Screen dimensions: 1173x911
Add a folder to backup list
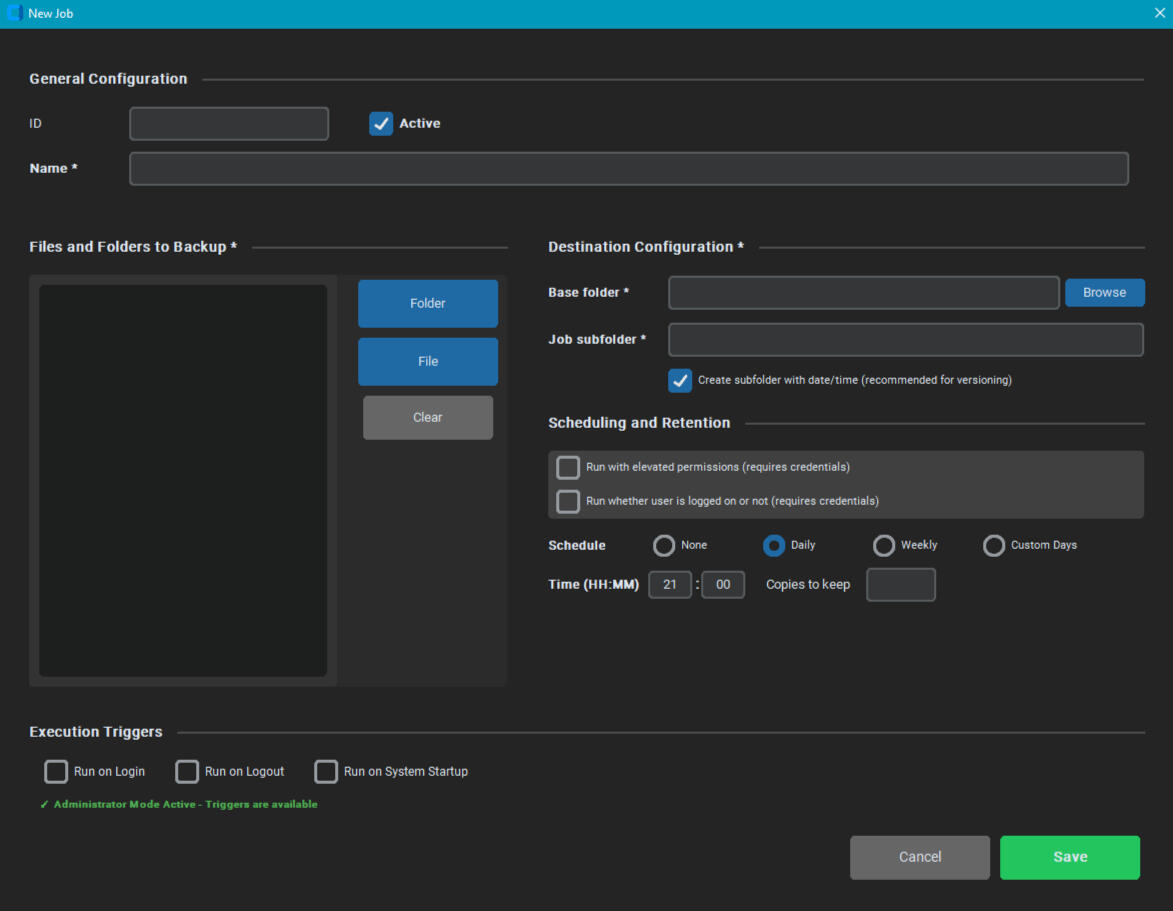pyautogui.click(x=427, y=304)
